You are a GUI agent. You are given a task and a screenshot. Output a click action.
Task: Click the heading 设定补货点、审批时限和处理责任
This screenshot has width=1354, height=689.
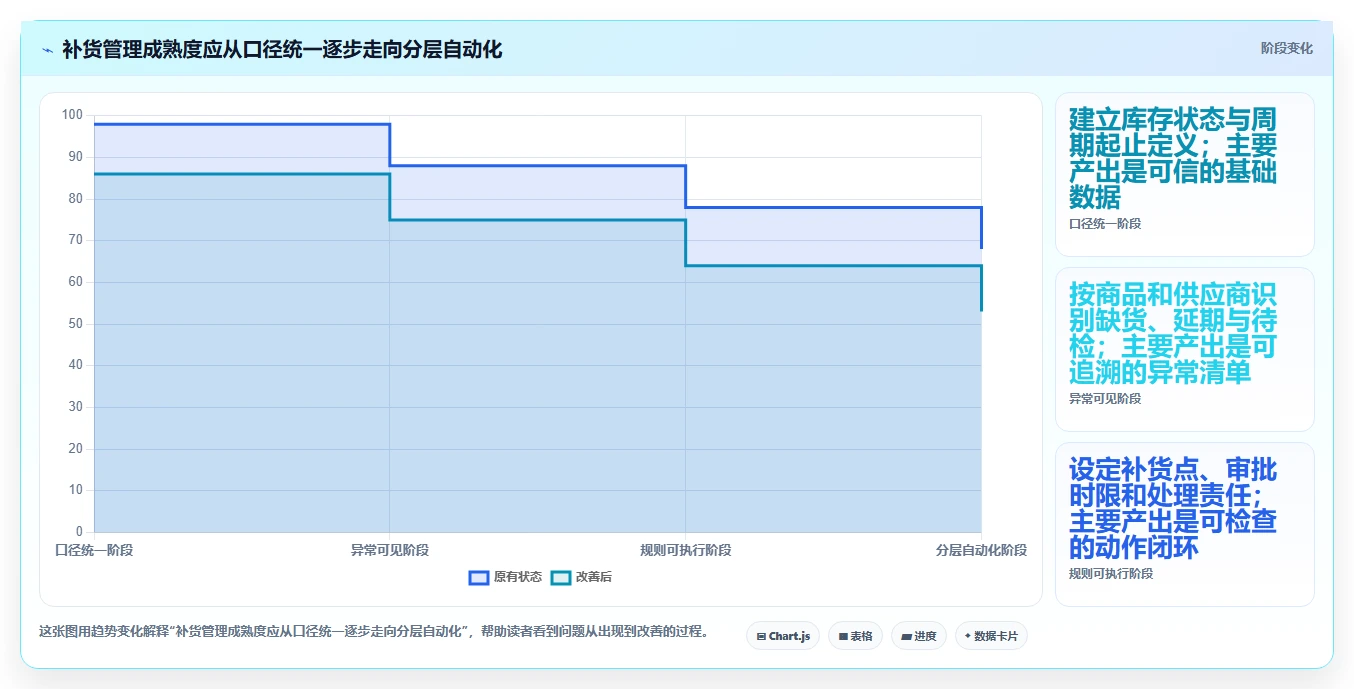(x=1173, y=509)
